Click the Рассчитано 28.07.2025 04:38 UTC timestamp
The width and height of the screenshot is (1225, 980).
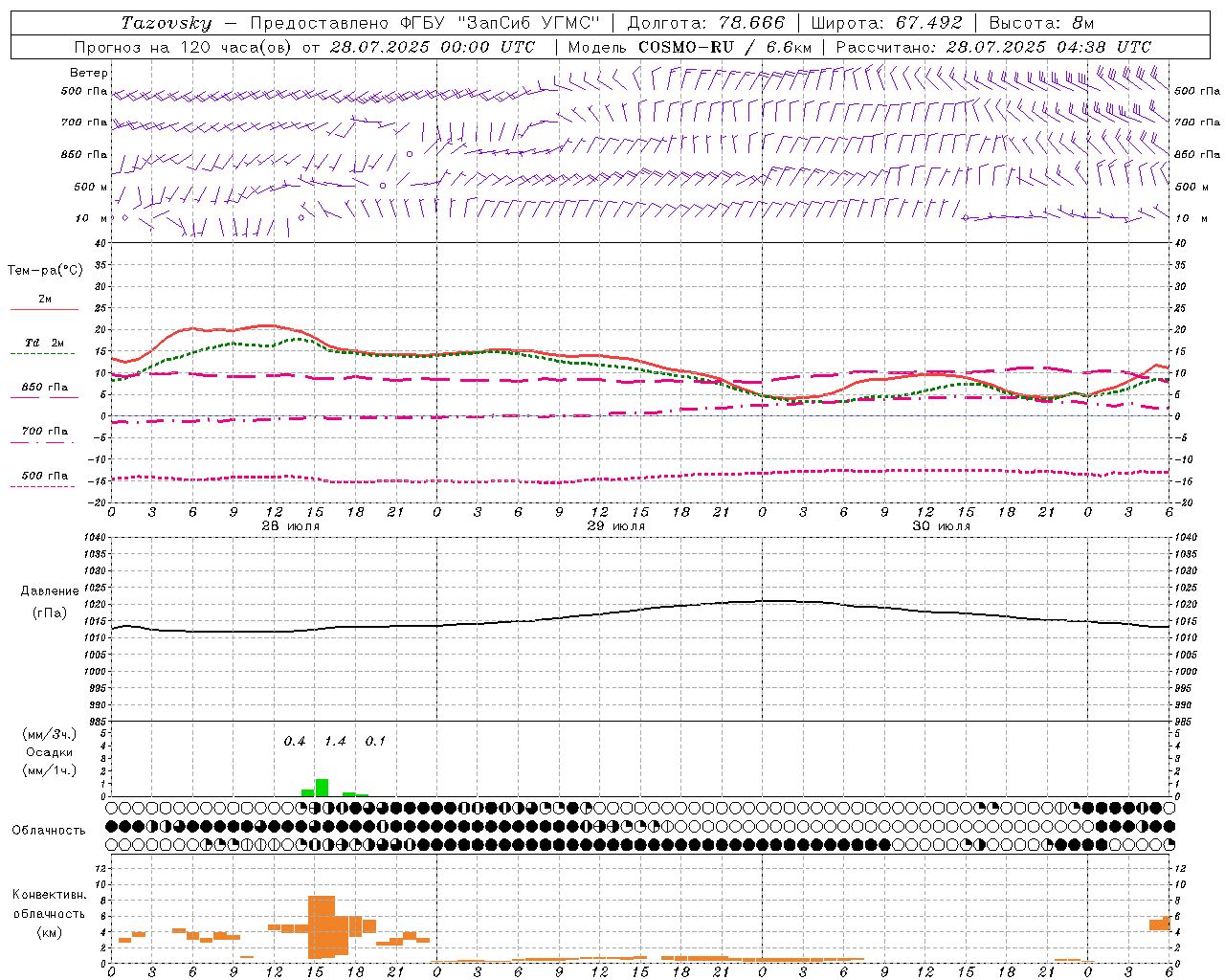(993, 47)
